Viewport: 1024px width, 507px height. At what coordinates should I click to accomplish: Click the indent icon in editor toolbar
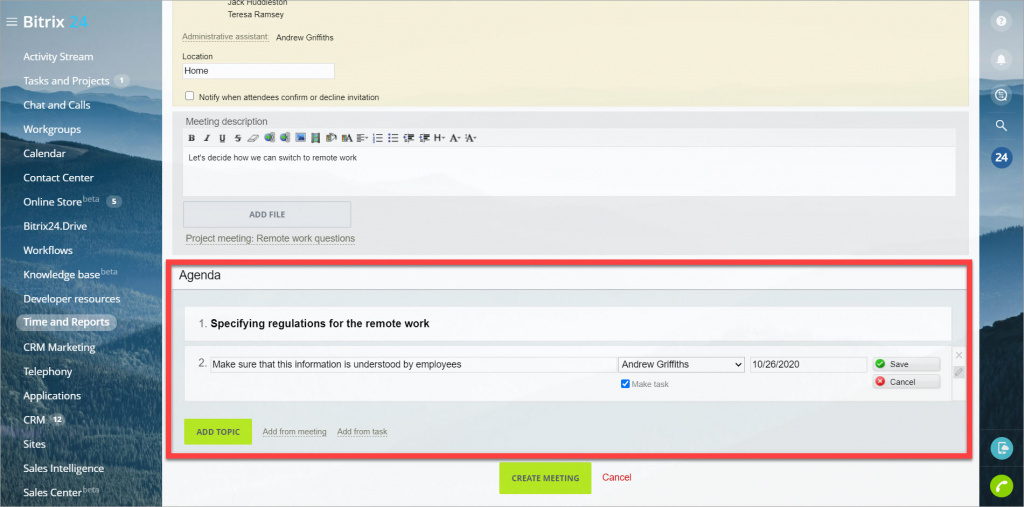point(424,138)
